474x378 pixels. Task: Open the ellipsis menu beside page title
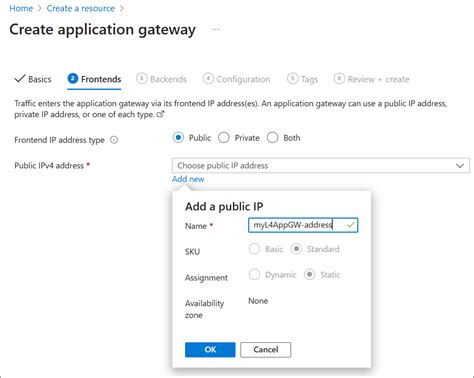216,29
